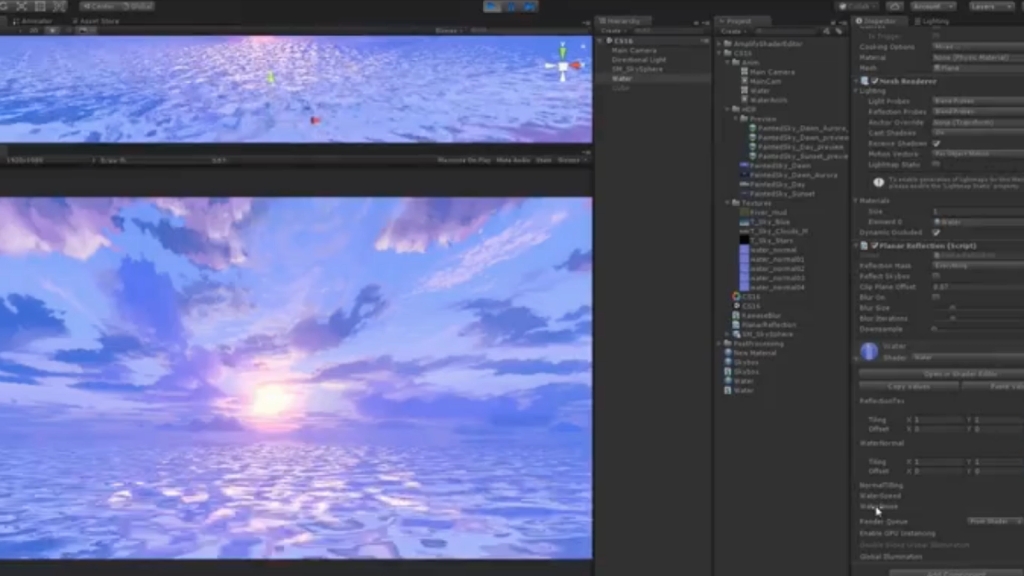Open the Render Queue From Shader dropdown
1024x576 pixels.
click(994, 521)
